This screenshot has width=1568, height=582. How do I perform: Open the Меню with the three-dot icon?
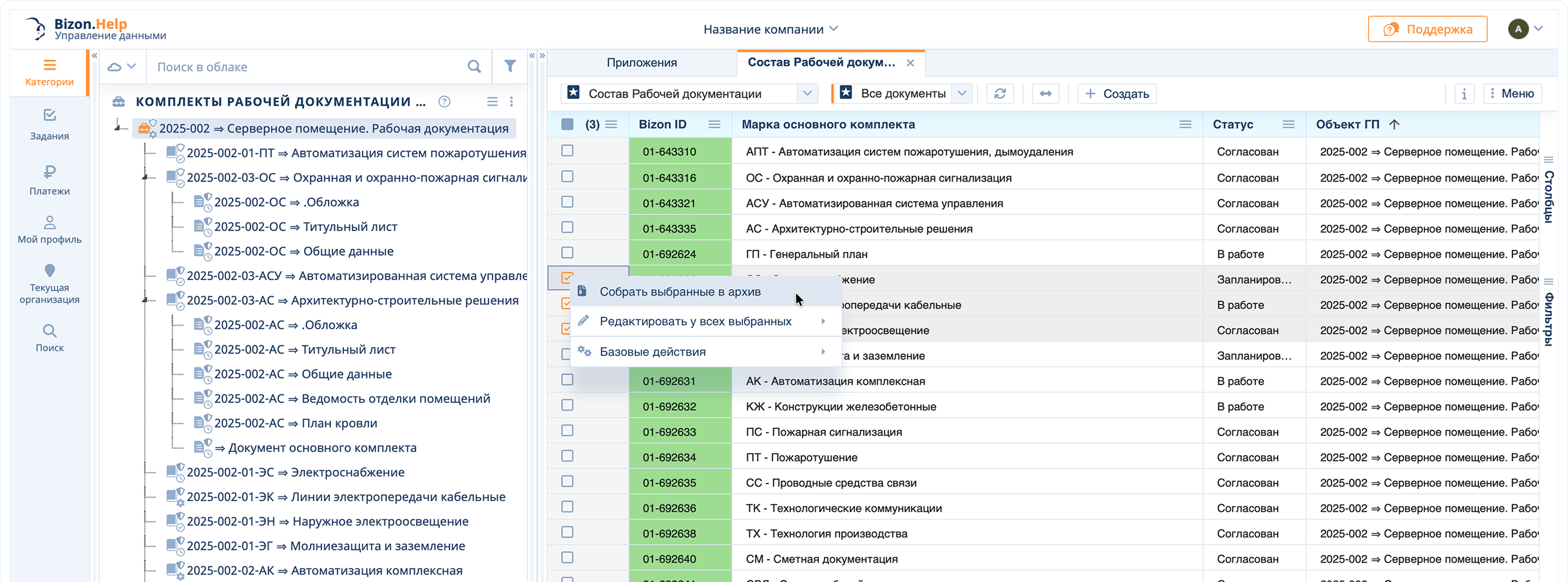(1513, 93)
